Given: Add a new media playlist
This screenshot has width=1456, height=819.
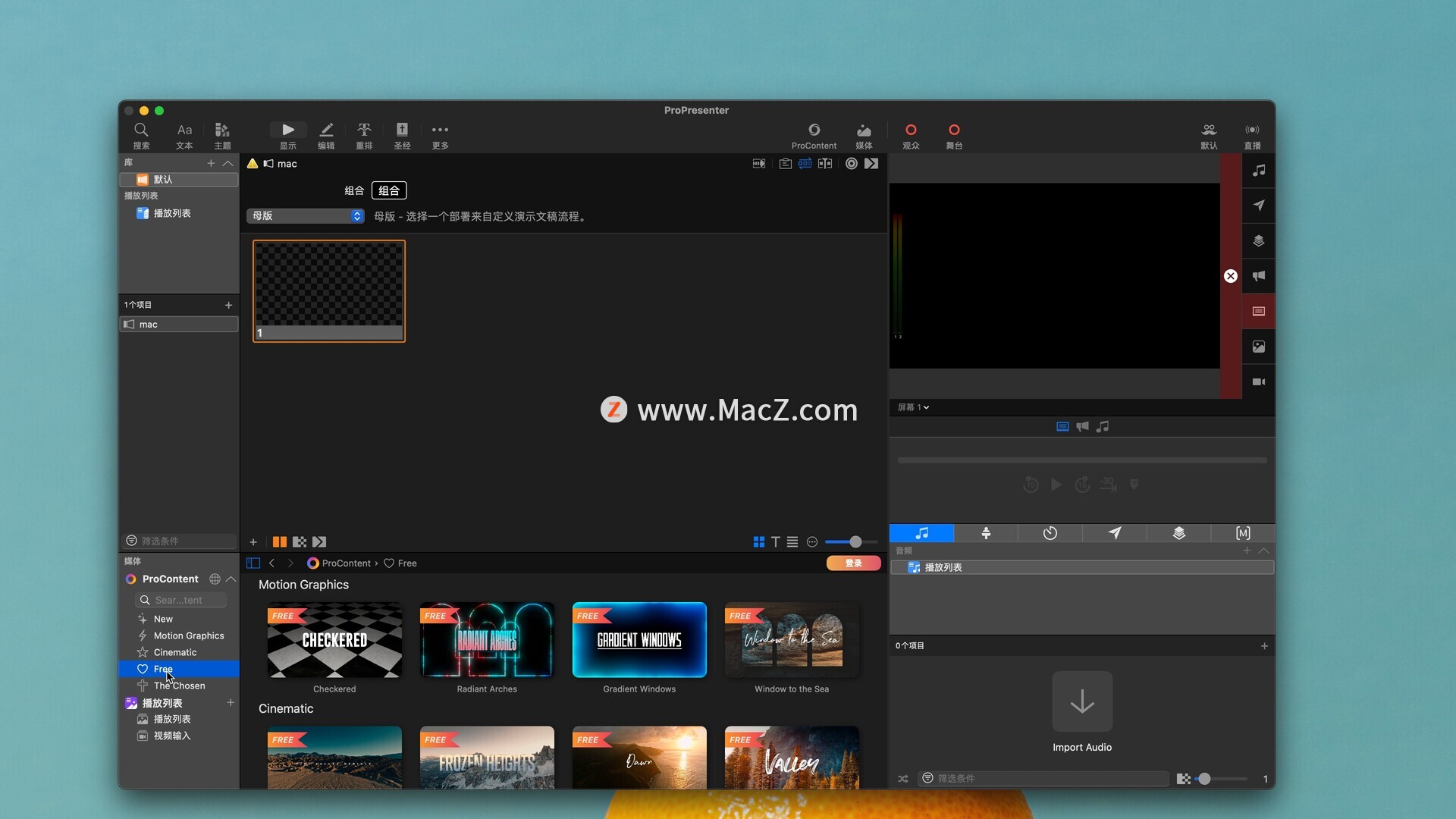Looking at the screenshot, I should click(x=231, y=703).
